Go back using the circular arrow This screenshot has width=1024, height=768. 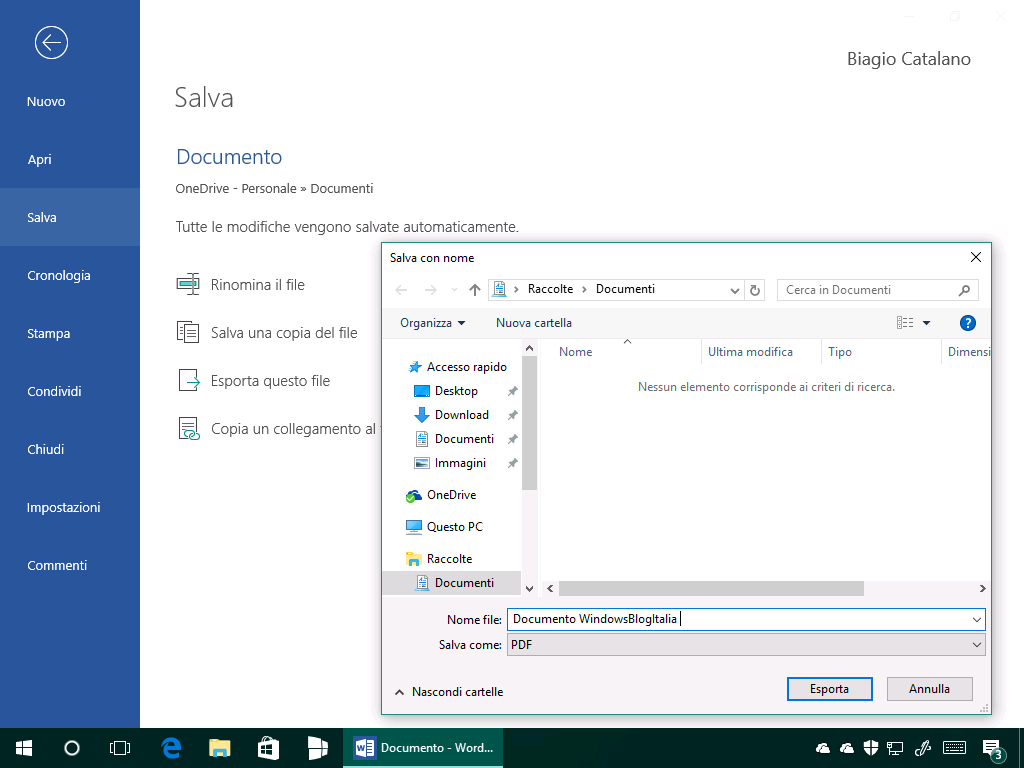pos(51,42)
